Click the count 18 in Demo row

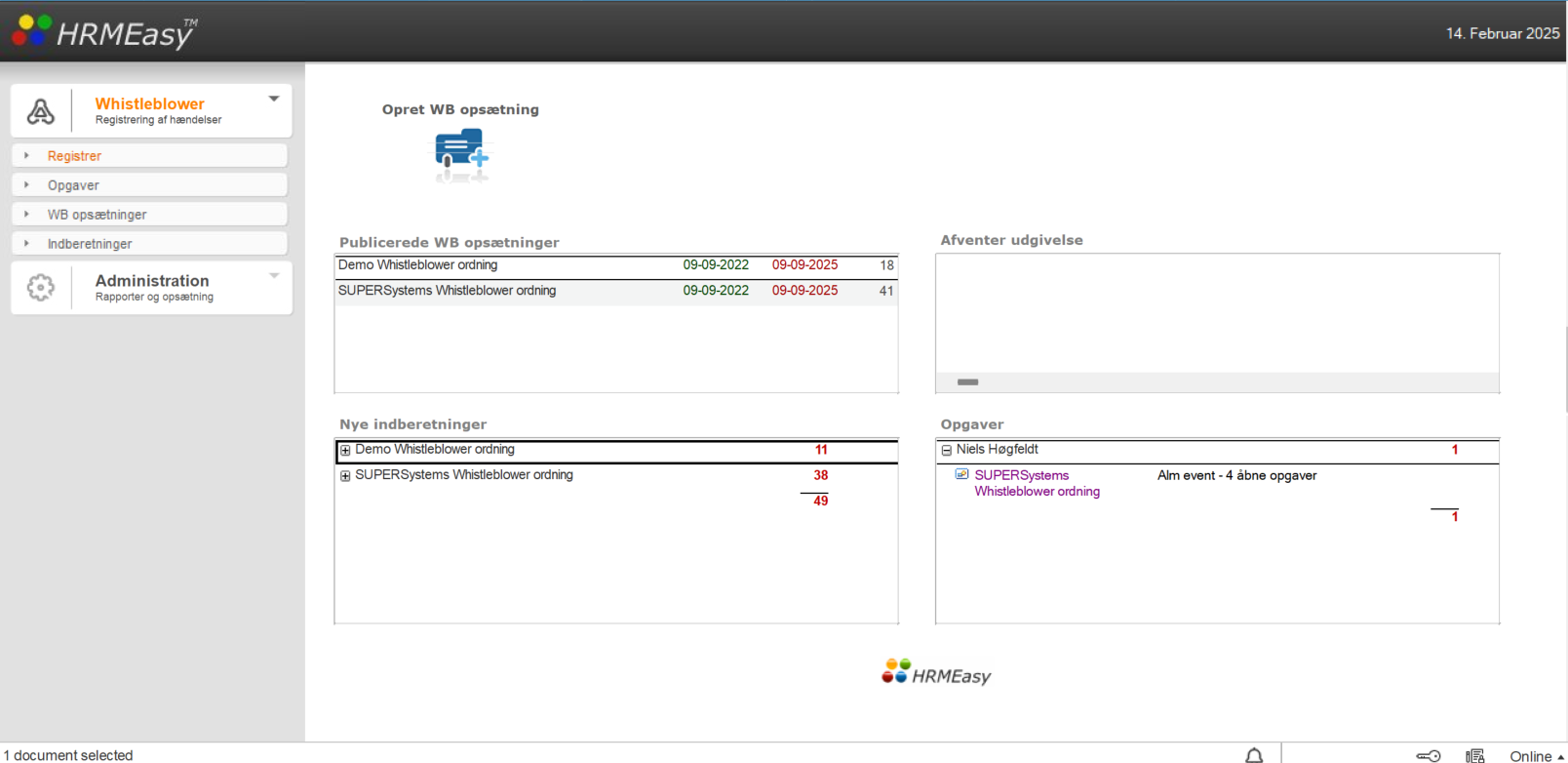(x=886, y=265)
